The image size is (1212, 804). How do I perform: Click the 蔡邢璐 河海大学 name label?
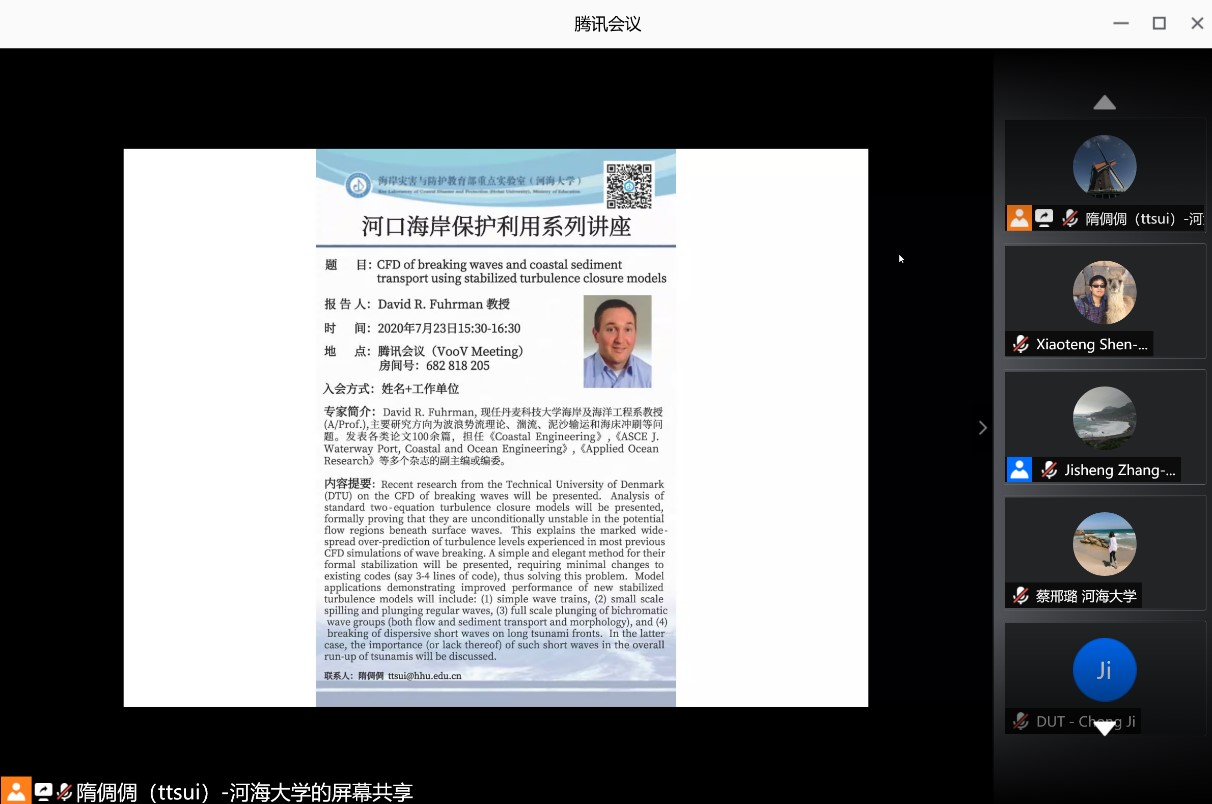click(x=1086, y=596)
